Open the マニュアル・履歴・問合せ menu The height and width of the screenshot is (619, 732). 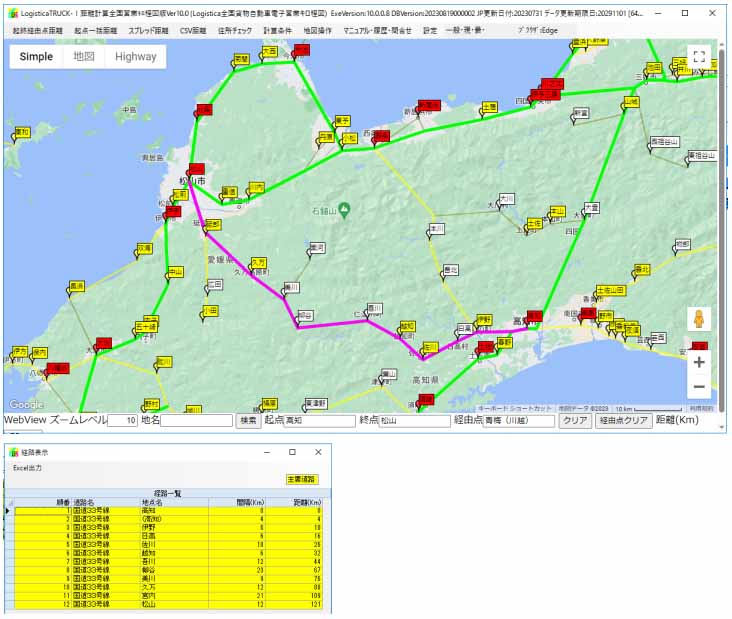378,30
